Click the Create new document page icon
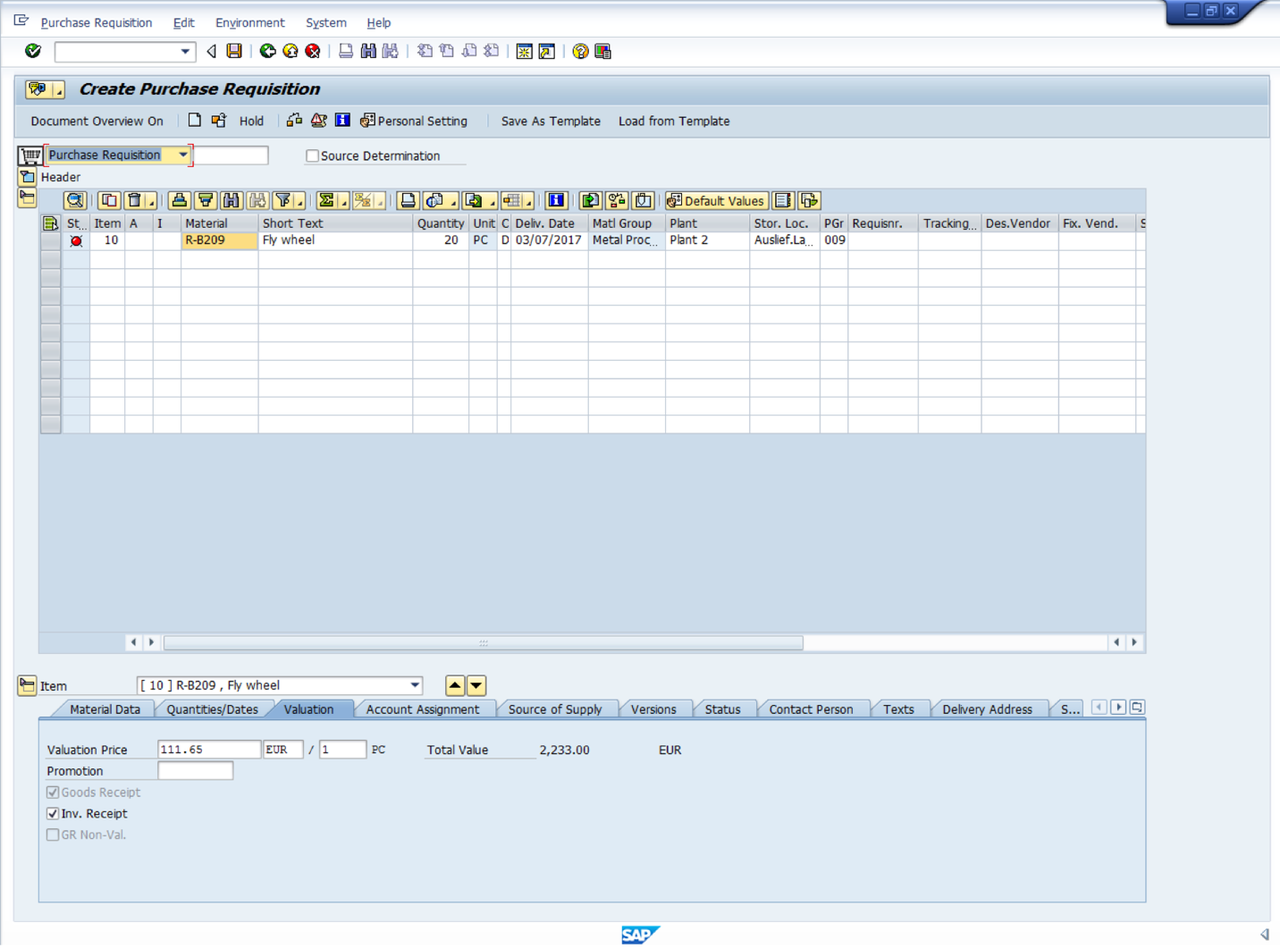This screenshot has width=1280, height=948. point(195,120)
